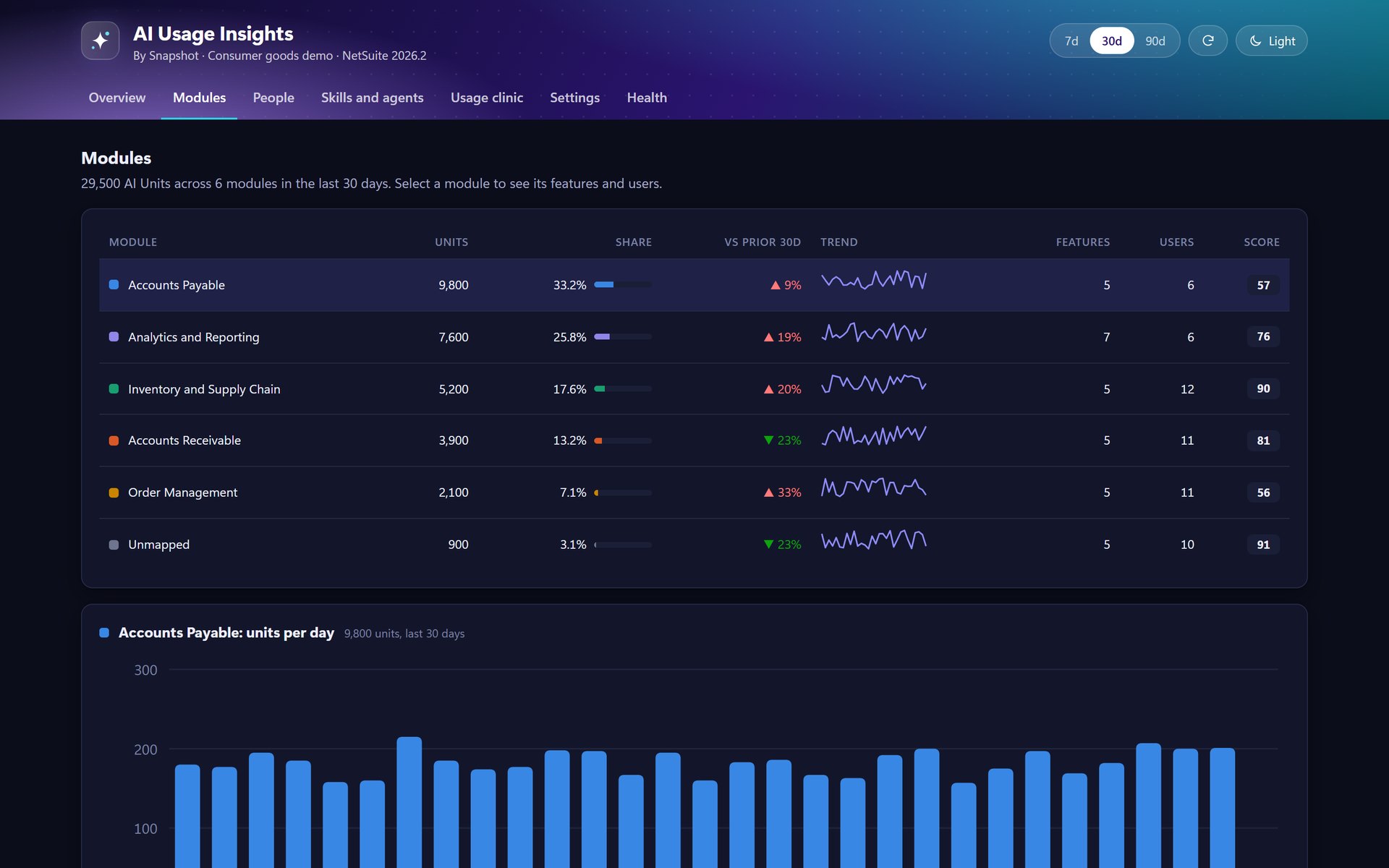Click the Unmapped trend sparkline
This screenshot has width=1389, height=868.
tap(874, 540)
